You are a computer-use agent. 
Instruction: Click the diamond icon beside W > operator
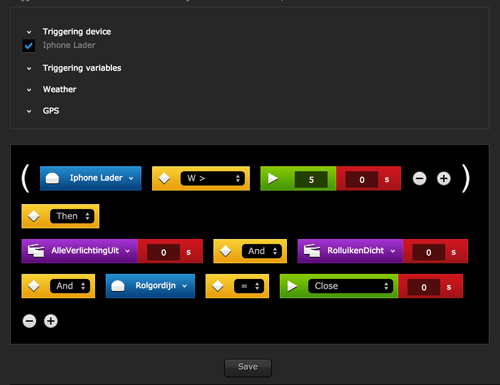(x=164, y=178)
